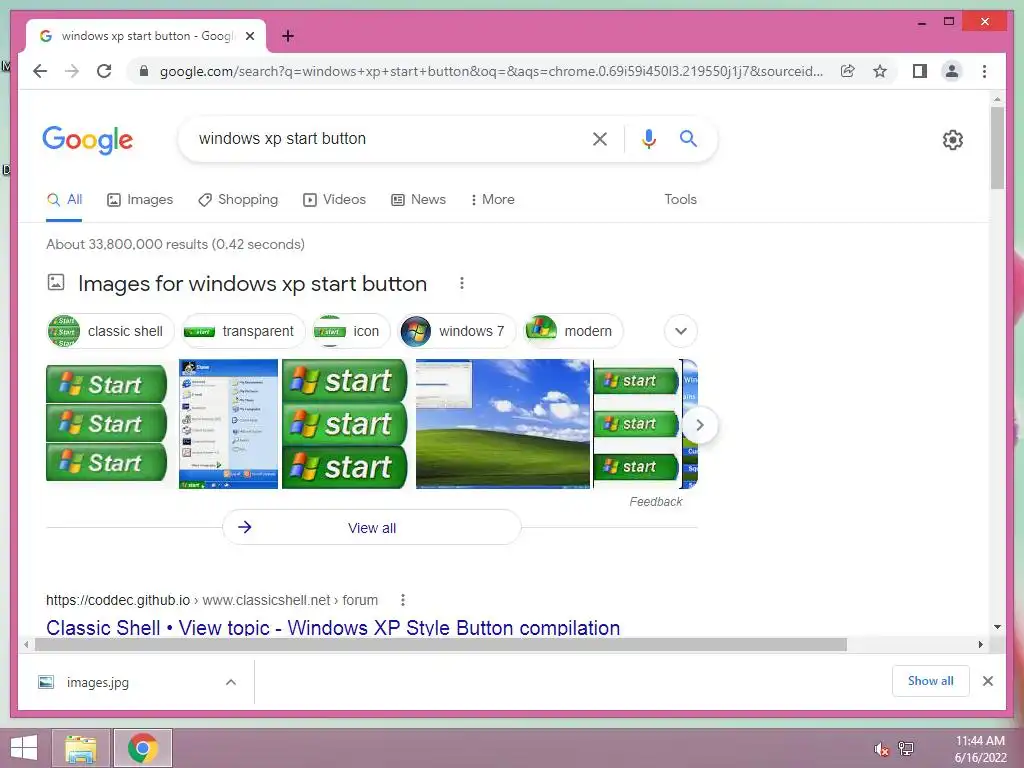
Task: Open a new tab with plus button
Action: click(288, 36)
